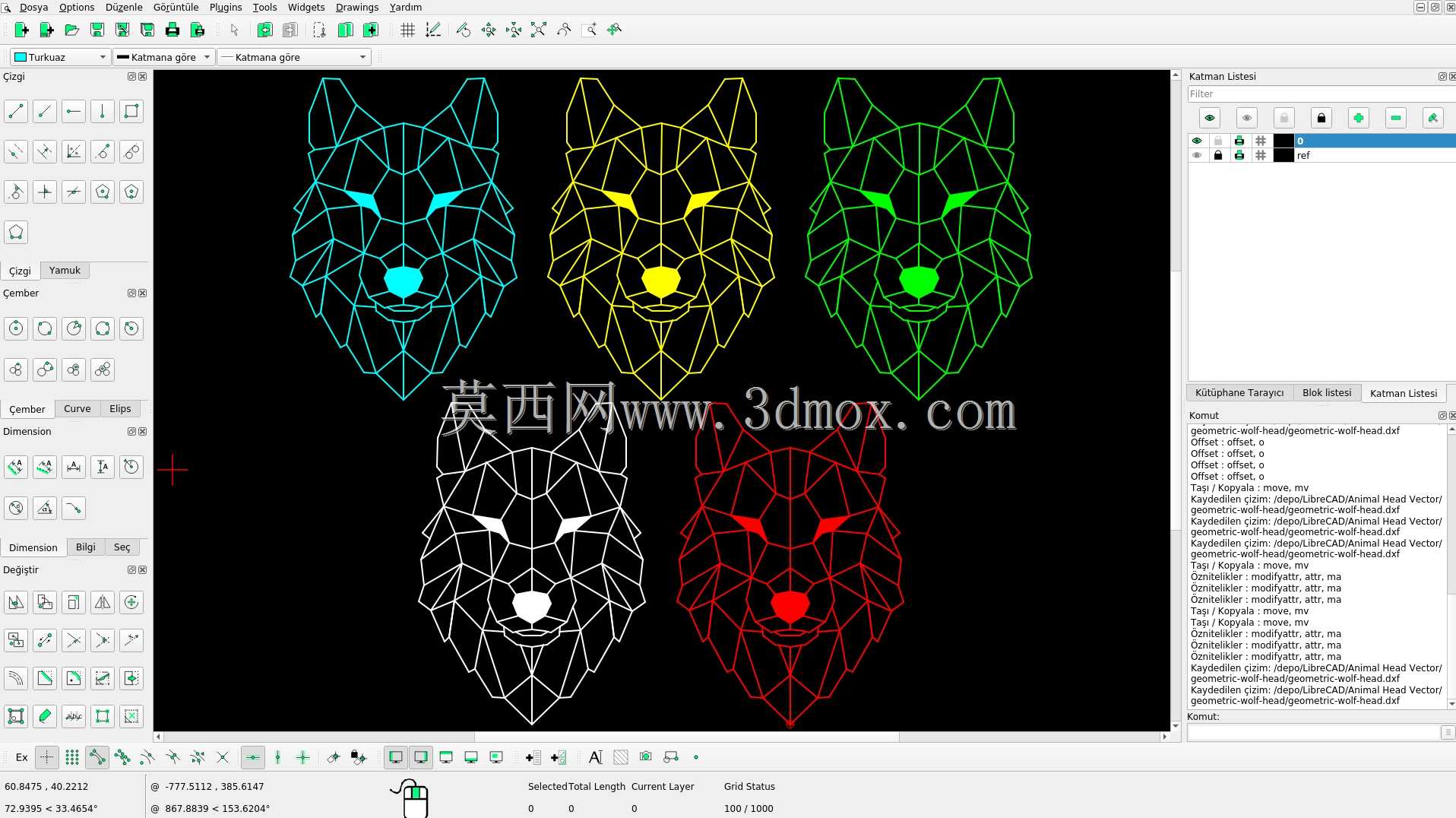The image size is (1456, 818).
Task: Switch to the Elips tab
Action: coord(120,408)
